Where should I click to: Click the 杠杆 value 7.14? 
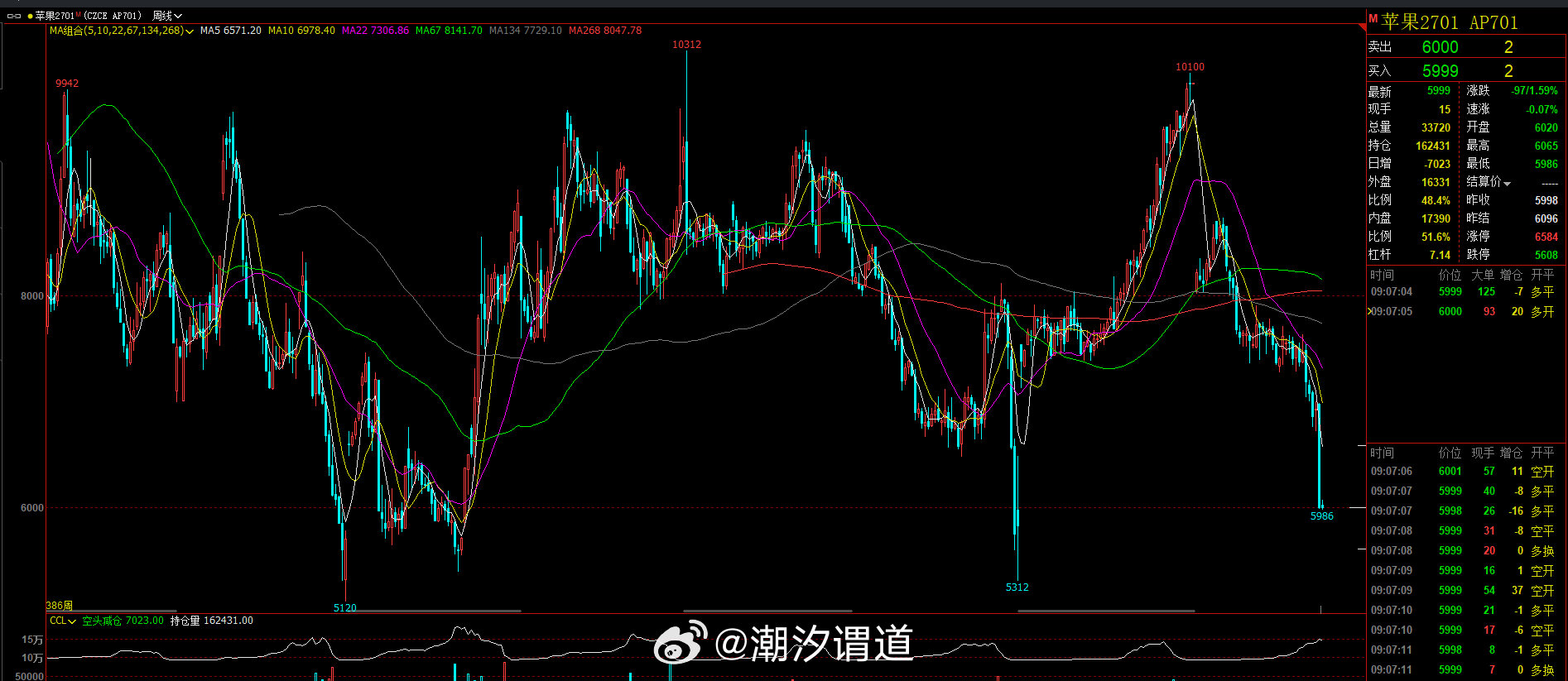[x=1440, y=255]
